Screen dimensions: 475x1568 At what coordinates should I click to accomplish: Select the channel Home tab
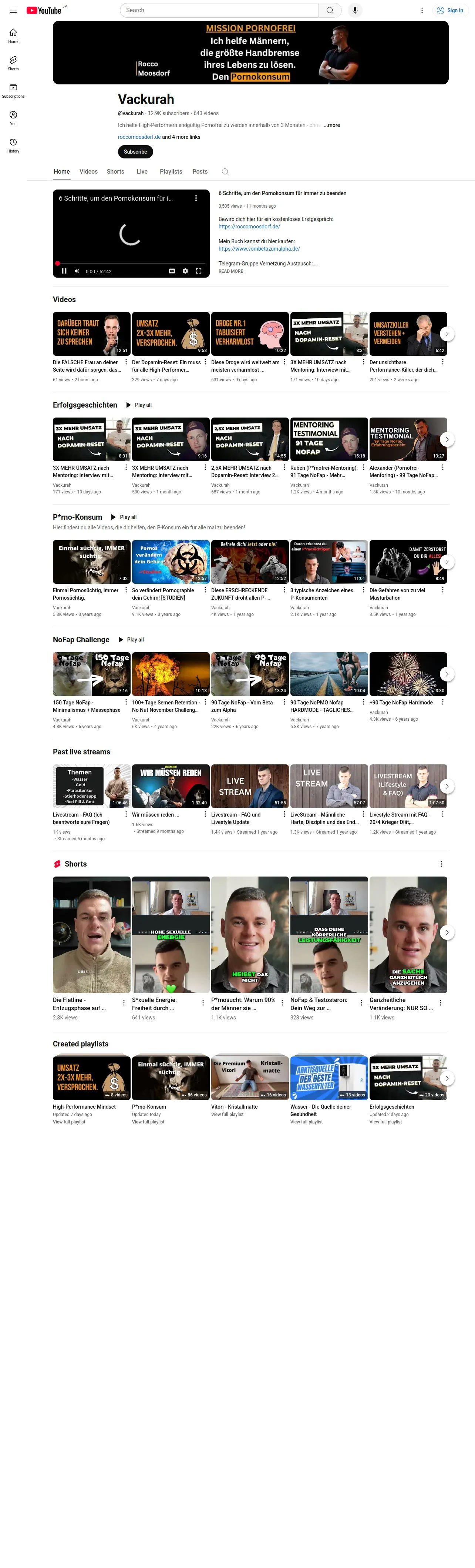click(x=62, y=172)
